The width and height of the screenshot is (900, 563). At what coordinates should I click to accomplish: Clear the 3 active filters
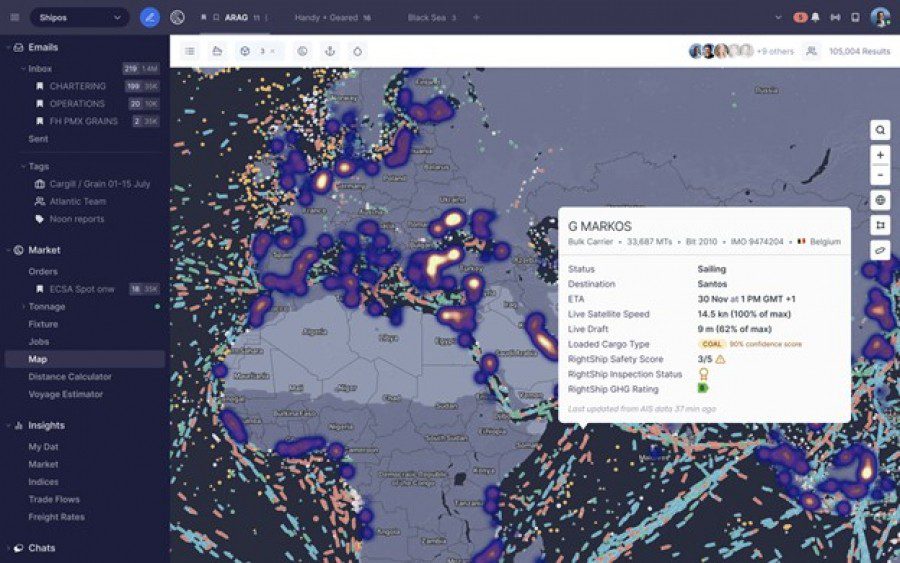click(x=273, y=51)
